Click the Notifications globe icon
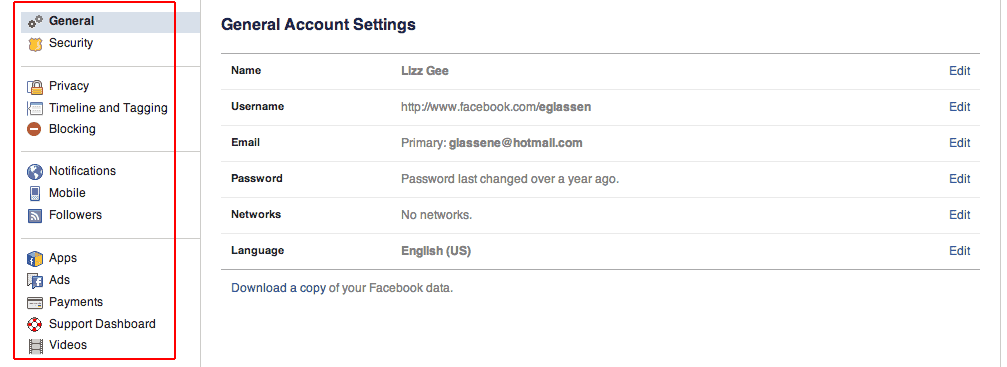The height and width of the screenshot is (367, 1007). coord(35,172)
